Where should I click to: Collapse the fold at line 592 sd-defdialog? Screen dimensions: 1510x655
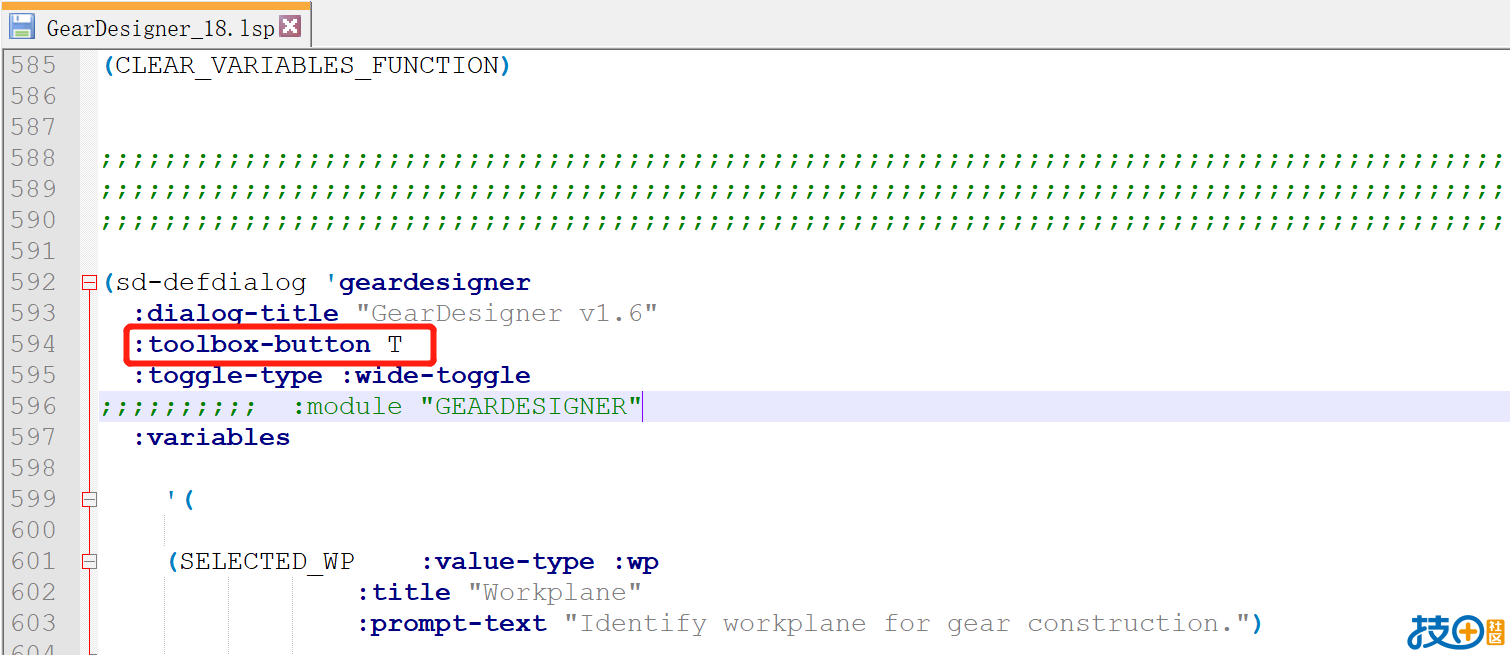coord(89,283)
